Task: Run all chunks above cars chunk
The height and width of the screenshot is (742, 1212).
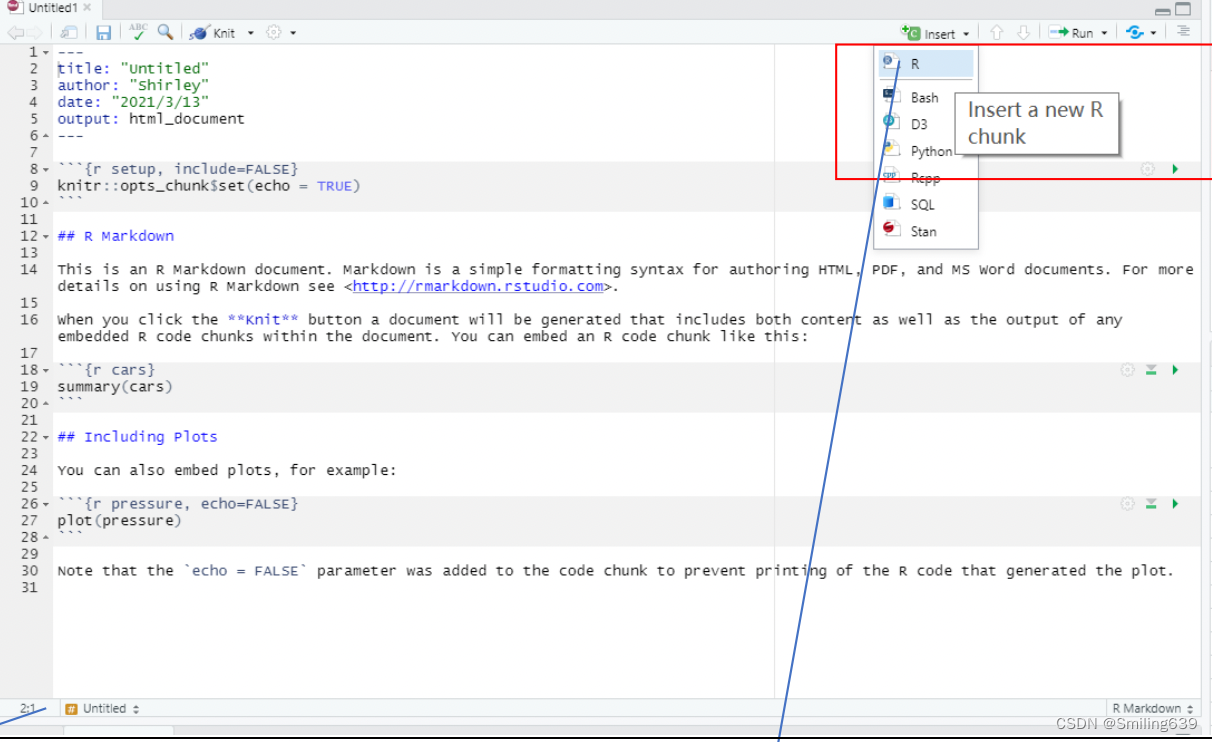Action: pyautogui.click(x=1151, y=370)
